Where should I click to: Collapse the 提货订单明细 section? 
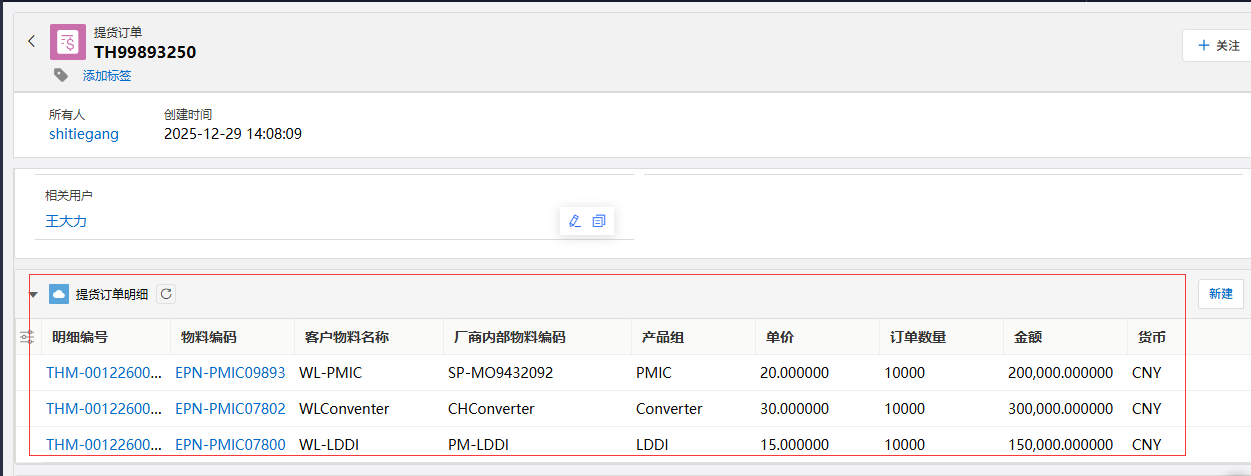33,295
